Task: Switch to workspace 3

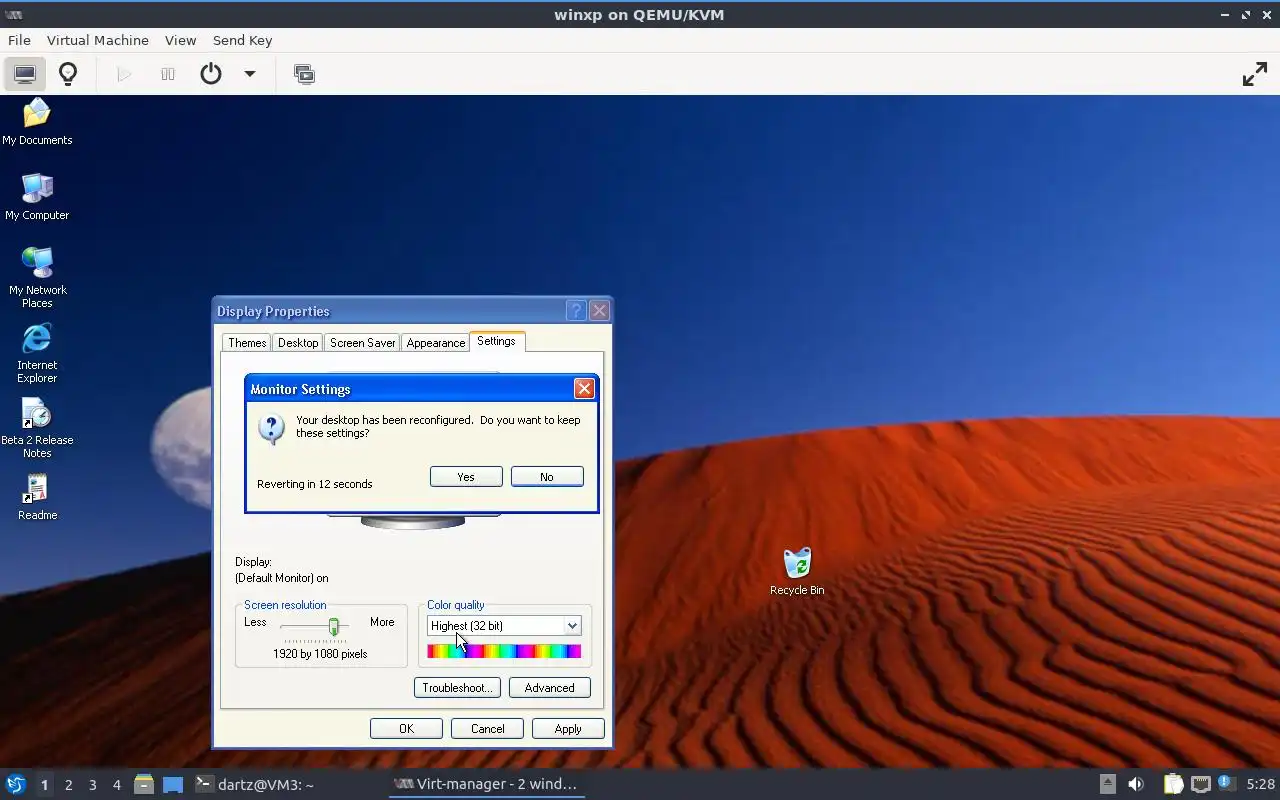Action: pos(92,785)
